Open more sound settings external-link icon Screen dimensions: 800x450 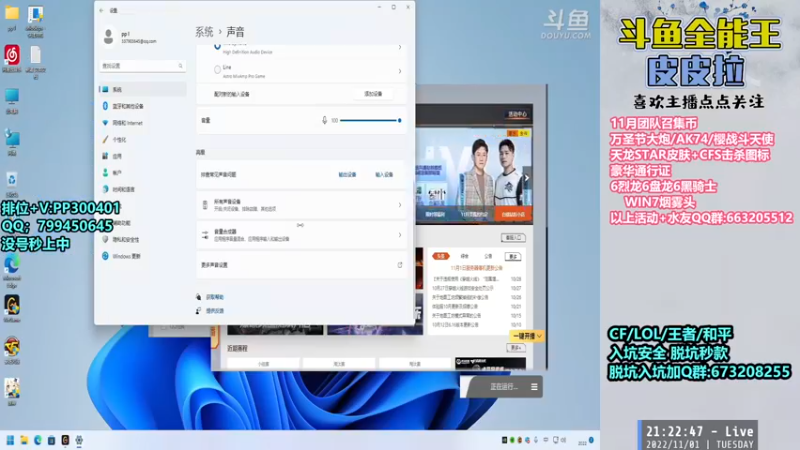399,265
